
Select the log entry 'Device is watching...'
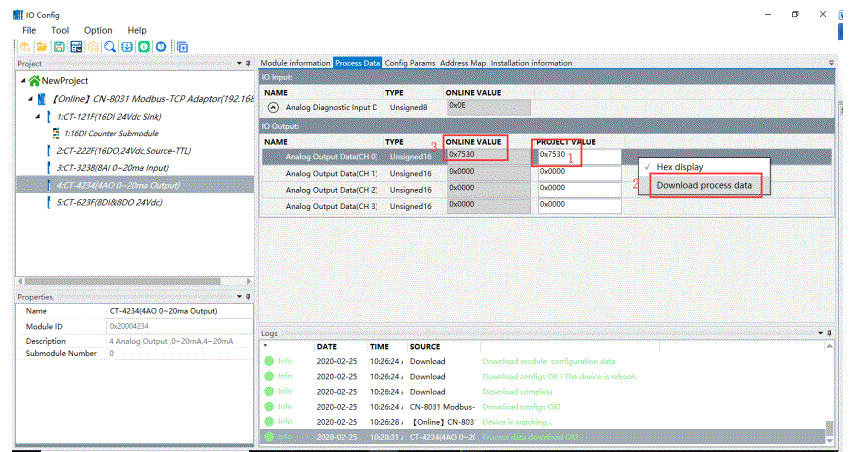[x=517, y=422]
